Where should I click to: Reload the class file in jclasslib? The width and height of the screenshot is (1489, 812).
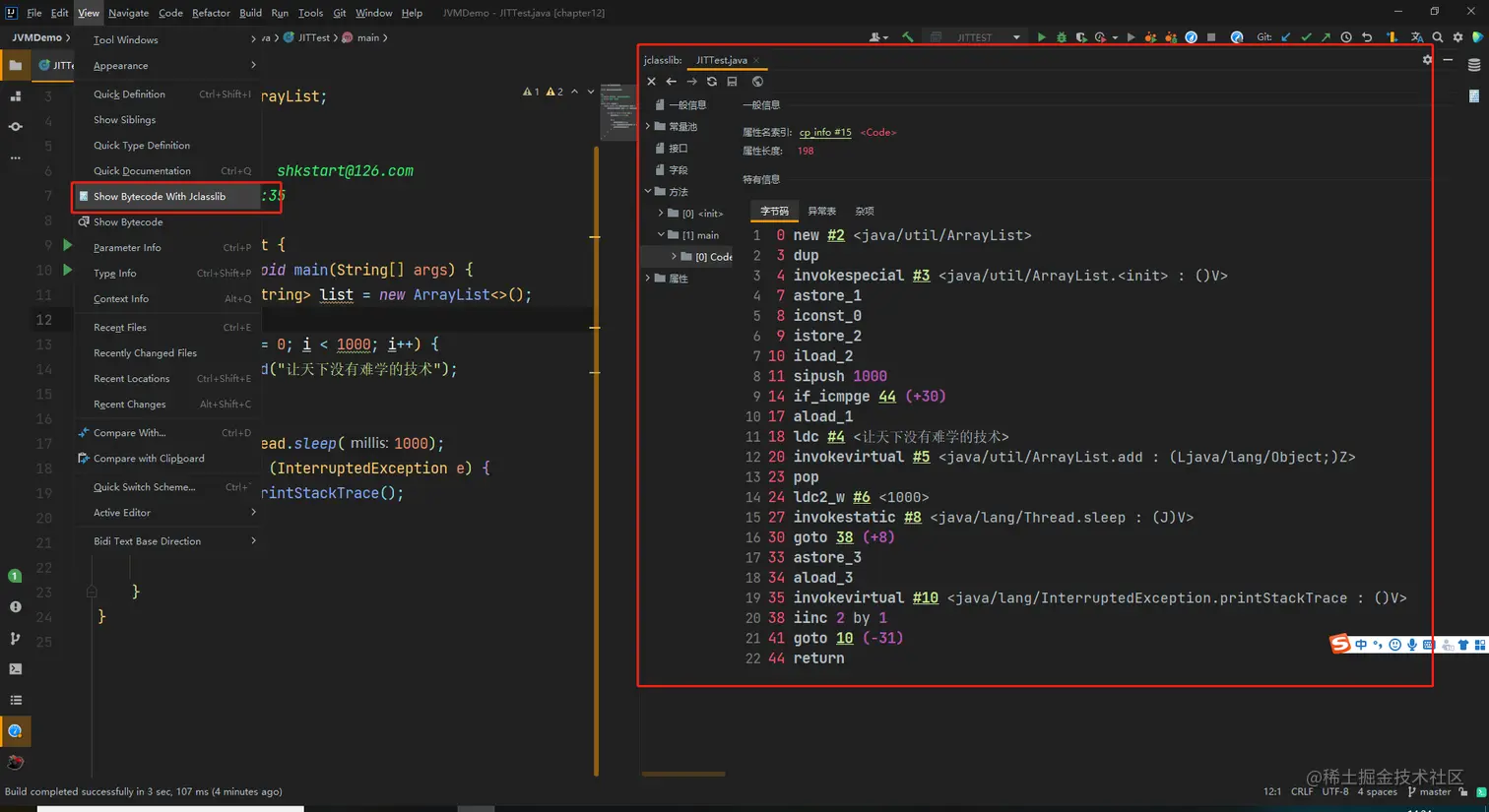[712, 82]
